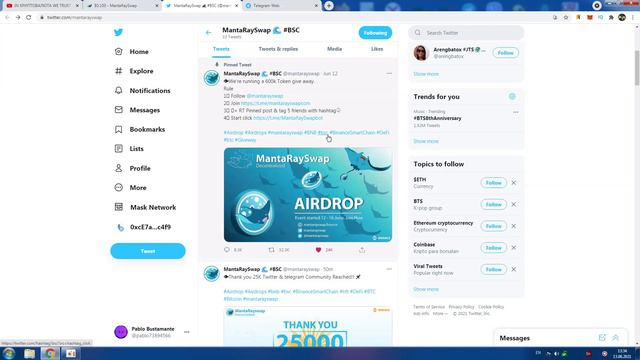This screenshot has width=640, height=360.
Task: Dismiss the BTS topic
Action: (514, 204)
